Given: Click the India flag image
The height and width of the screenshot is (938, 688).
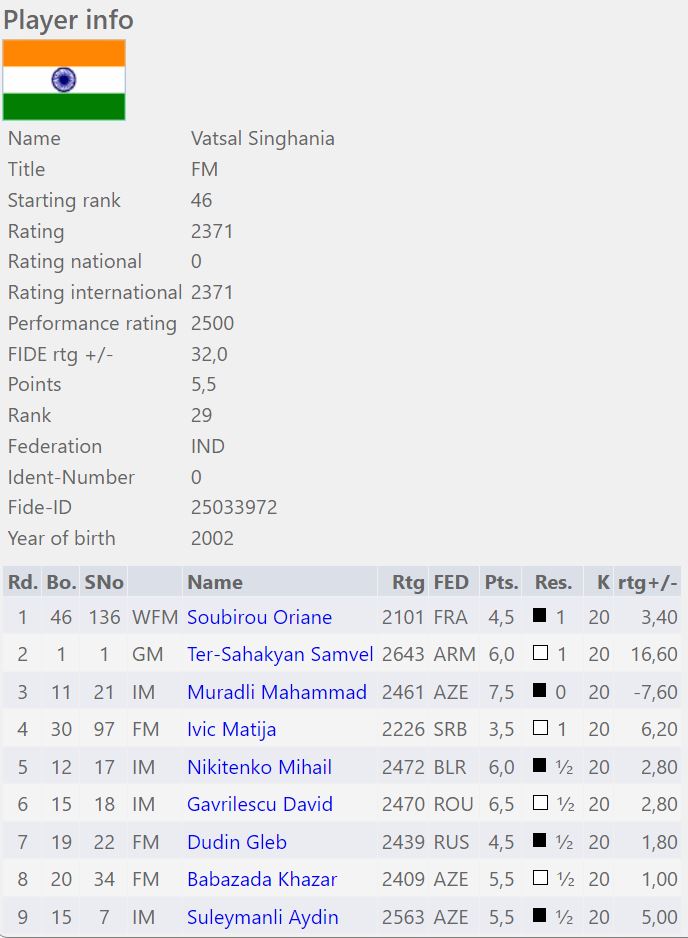Looking at the screenshot, I should point(64,80).
